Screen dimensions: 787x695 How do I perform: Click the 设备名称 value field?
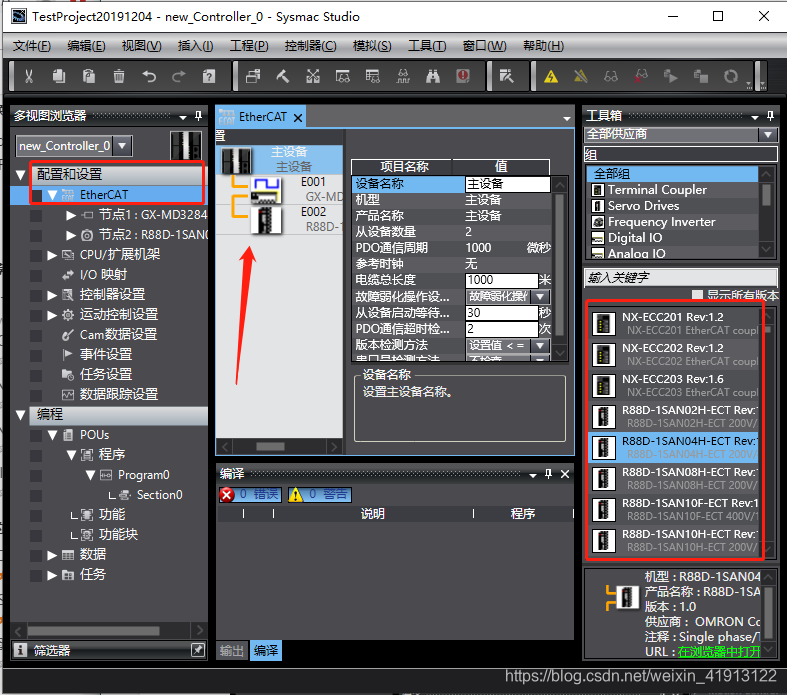pyautogui.click(x=507, y=184)
